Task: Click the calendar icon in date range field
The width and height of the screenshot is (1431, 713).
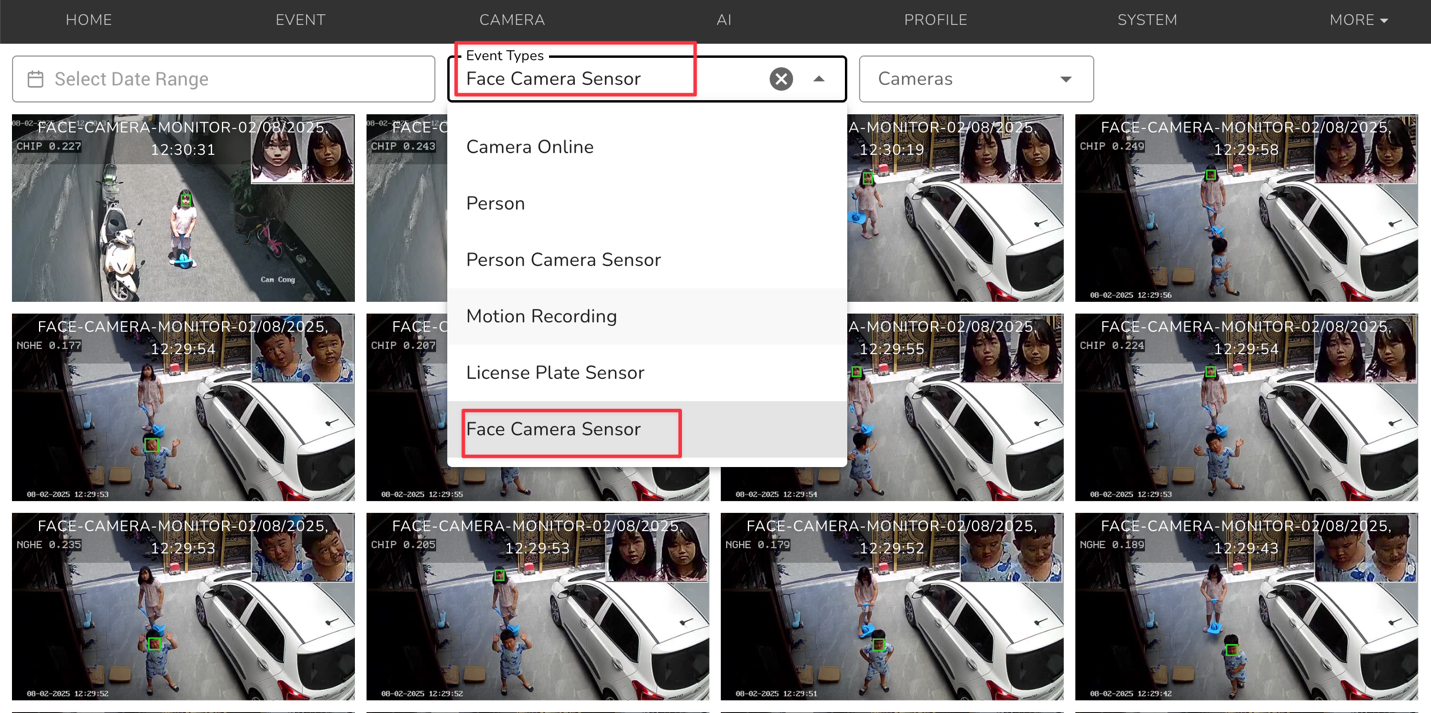Action: 36,79
